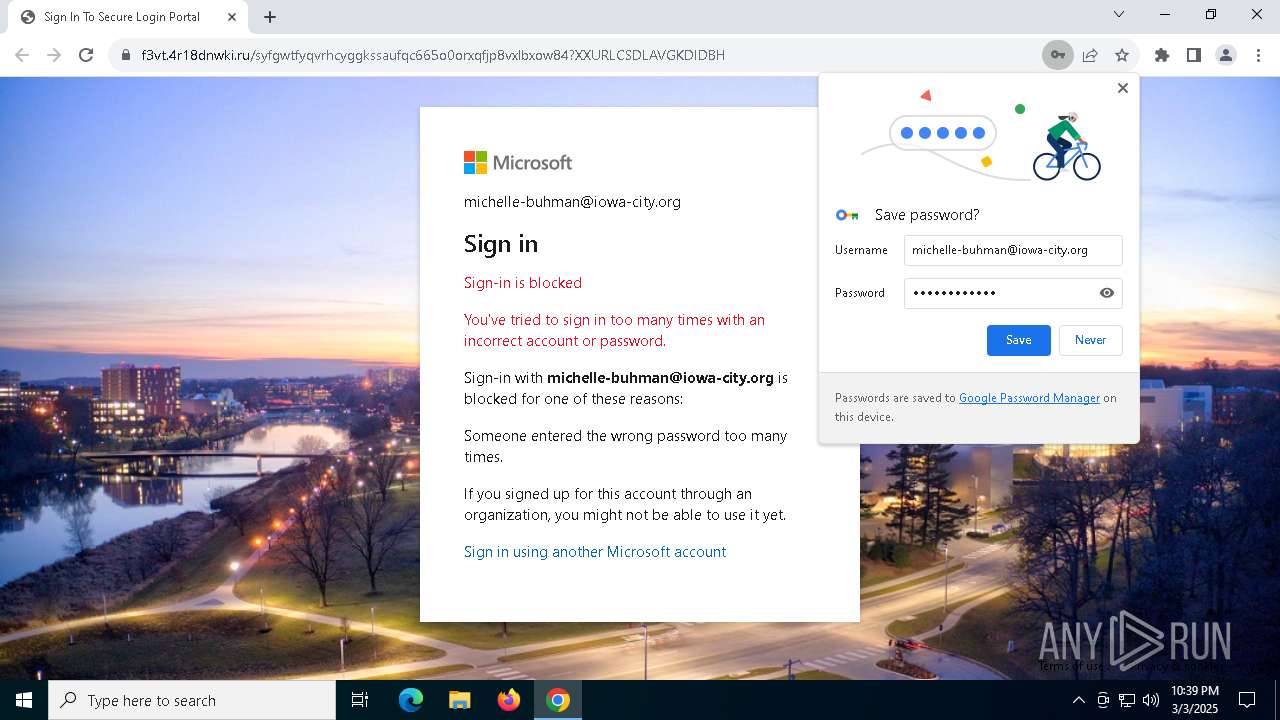Click the Password field in popup
Screen dimensions: 1280x720
(1013, 293)
